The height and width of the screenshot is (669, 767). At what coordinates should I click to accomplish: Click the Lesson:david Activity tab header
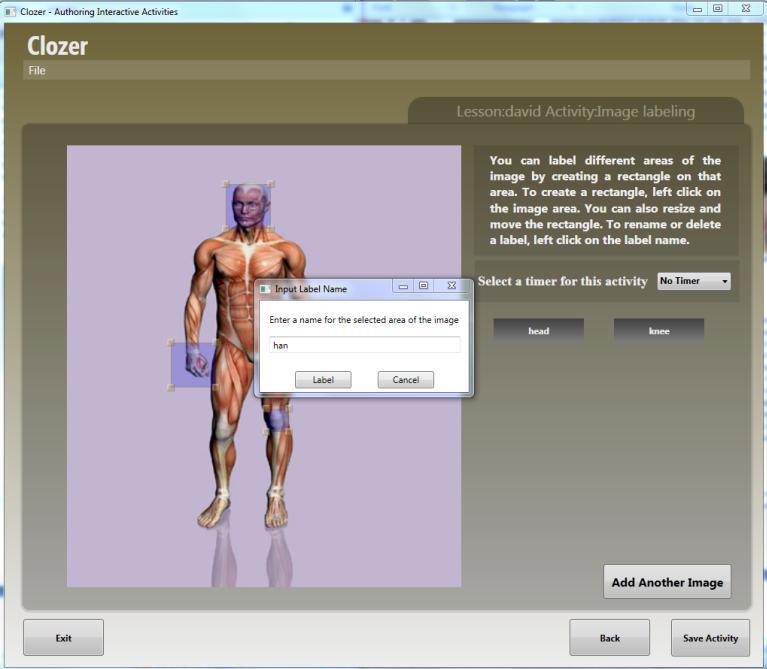[576, 112]
